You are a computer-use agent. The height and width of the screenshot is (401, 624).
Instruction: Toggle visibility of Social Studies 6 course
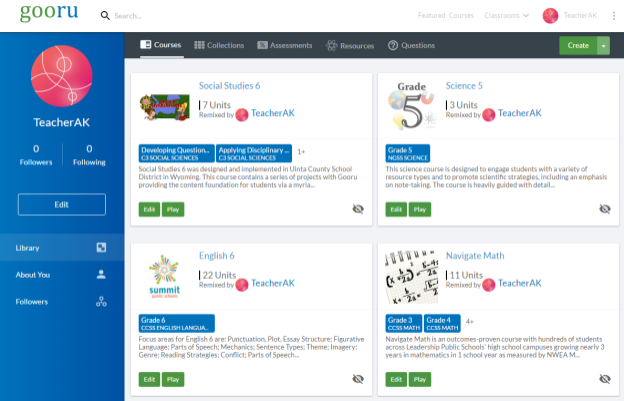[x=358, y=209]
